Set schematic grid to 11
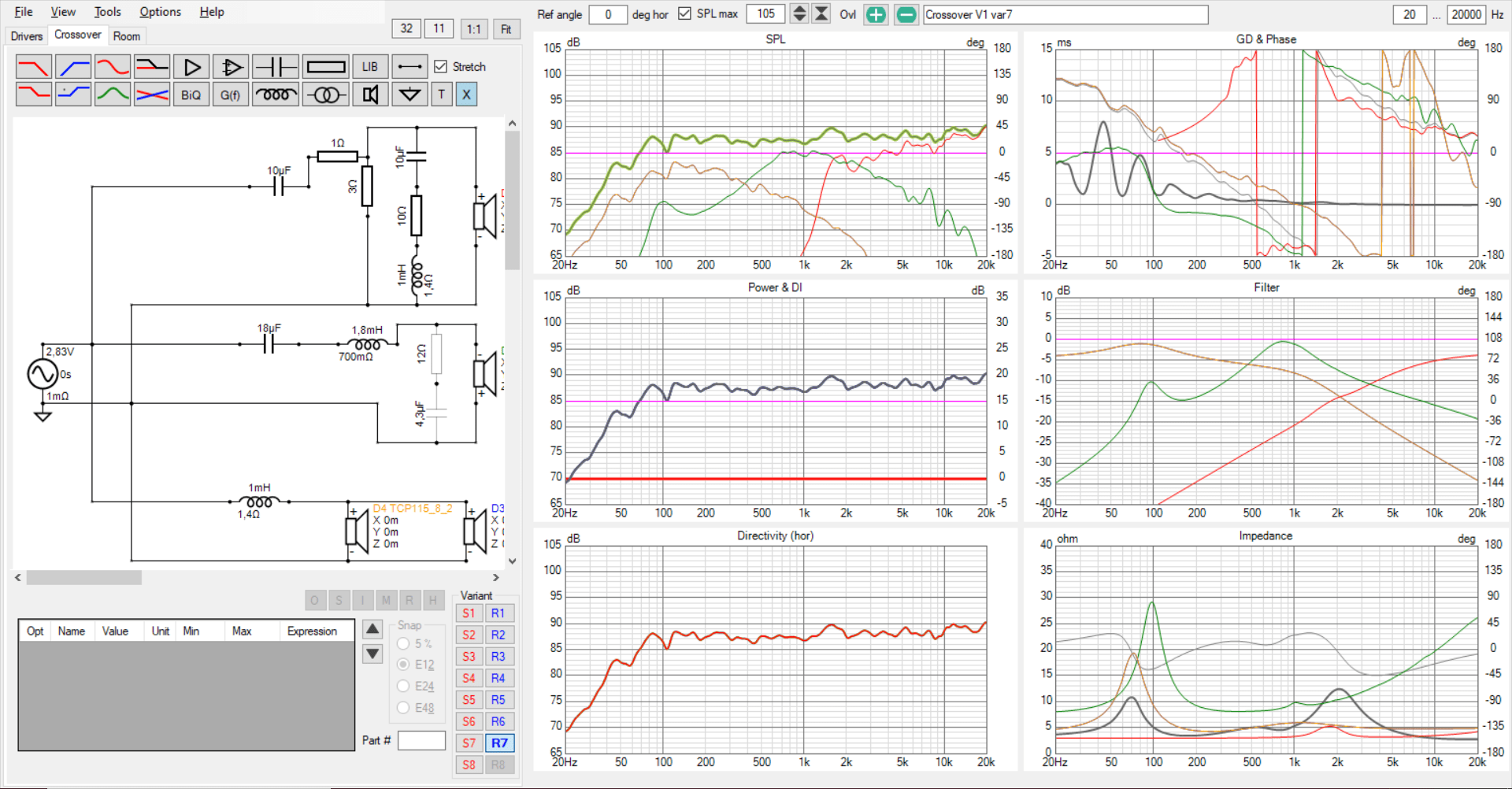The height and width of the screenshot is (789, 1512). (439, 28)
